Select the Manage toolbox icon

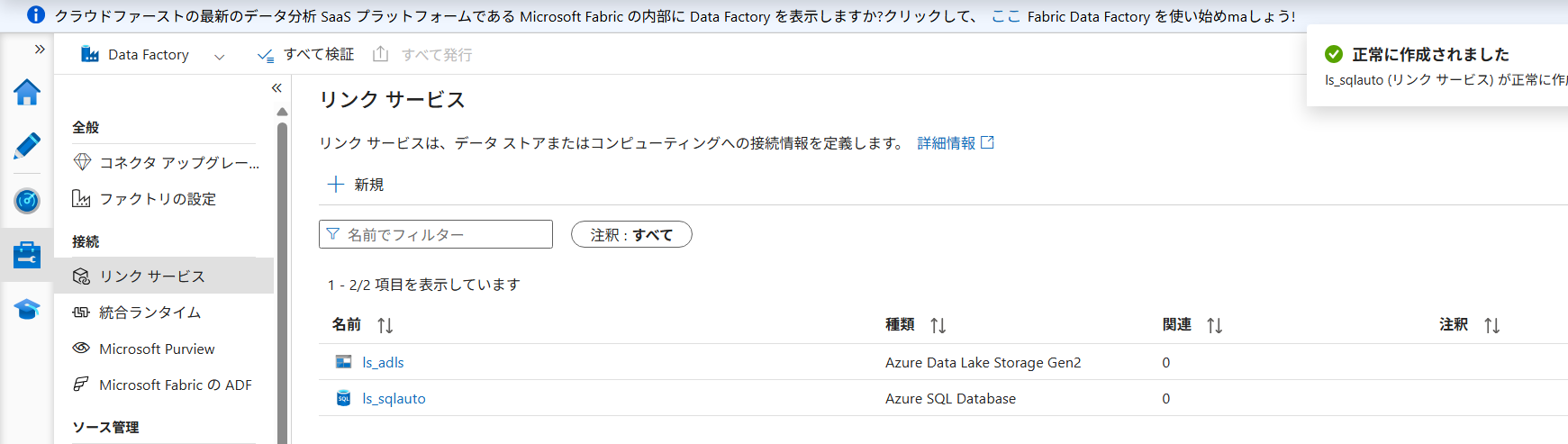click(x=27, y=255)
